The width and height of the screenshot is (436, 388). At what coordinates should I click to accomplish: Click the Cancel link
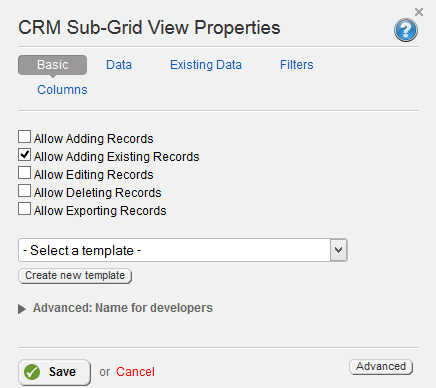[x=135, y=372]
